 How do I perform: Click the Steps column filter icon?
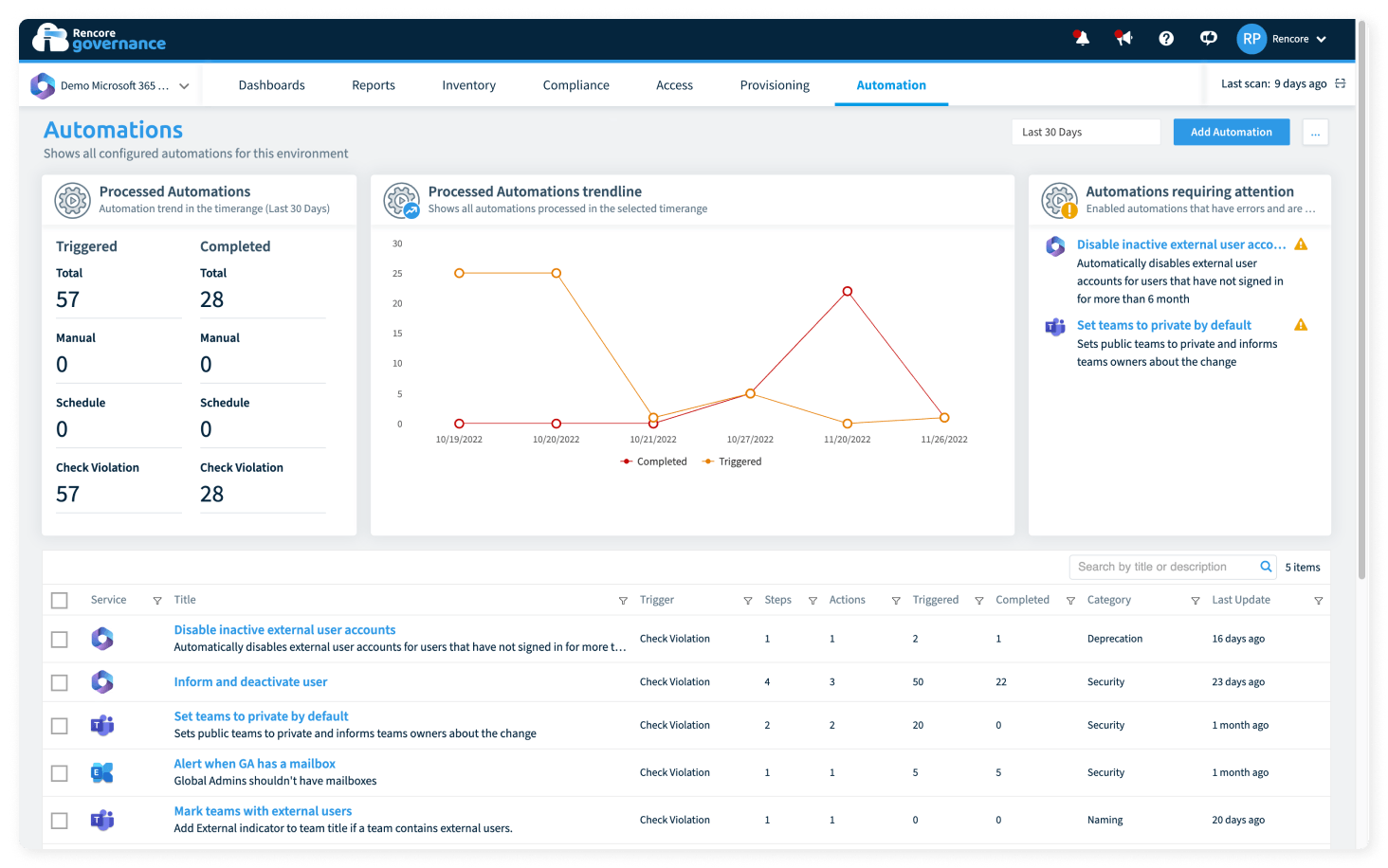pyautogui.click(x=813, y=601)
